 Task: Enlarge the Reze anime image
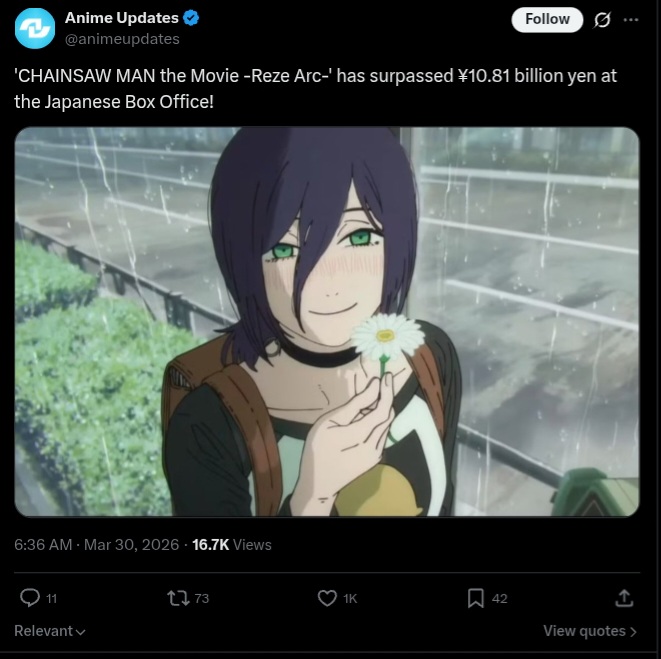327,321
